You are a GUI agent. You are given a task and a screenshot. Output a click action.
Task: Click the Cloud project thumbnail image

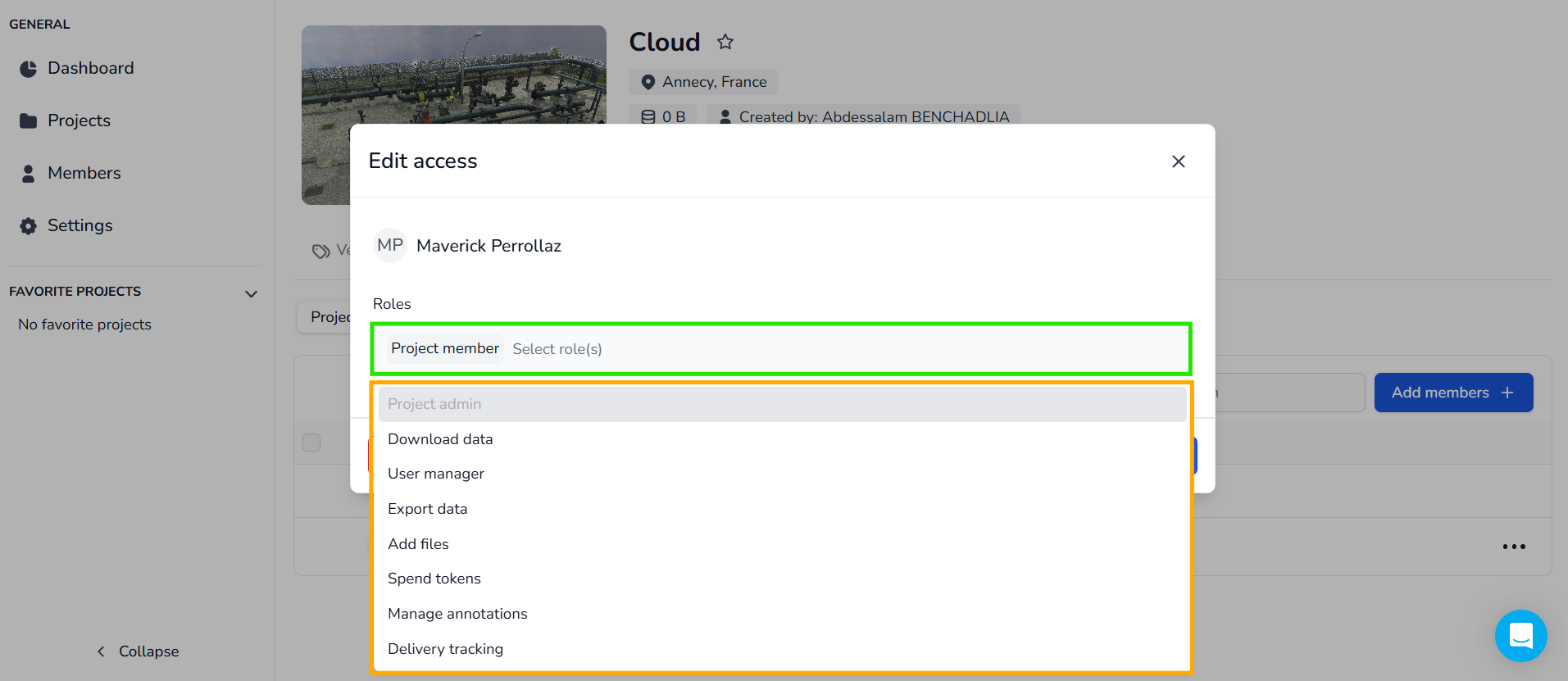pyautogui.click(x=453, y=74)
